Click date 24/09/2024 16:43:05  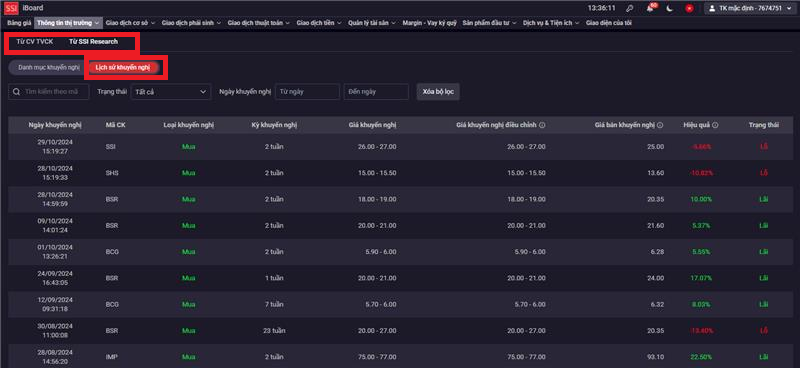click(55, 278)
